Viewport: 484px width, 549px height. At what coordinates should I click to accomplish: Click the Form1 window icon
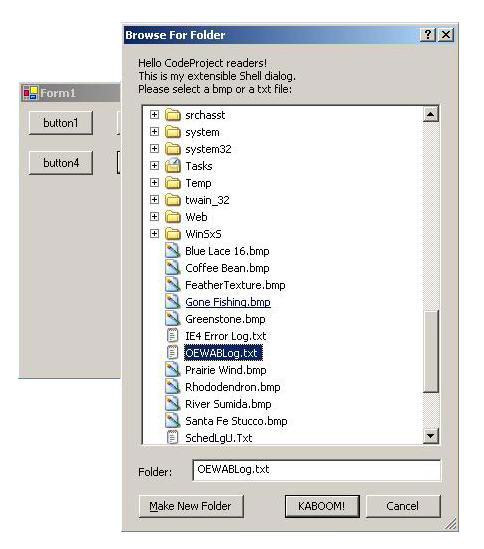[30, 93]
